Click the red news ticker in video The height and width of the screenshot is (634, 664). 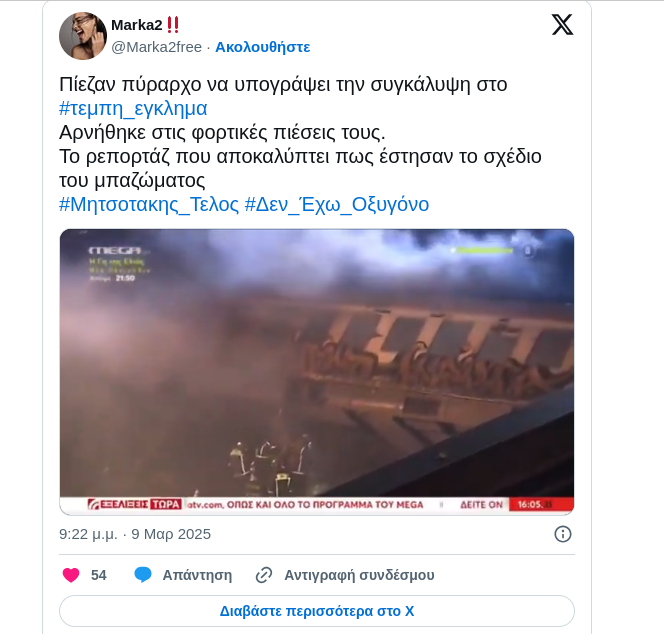click(317, 504)
